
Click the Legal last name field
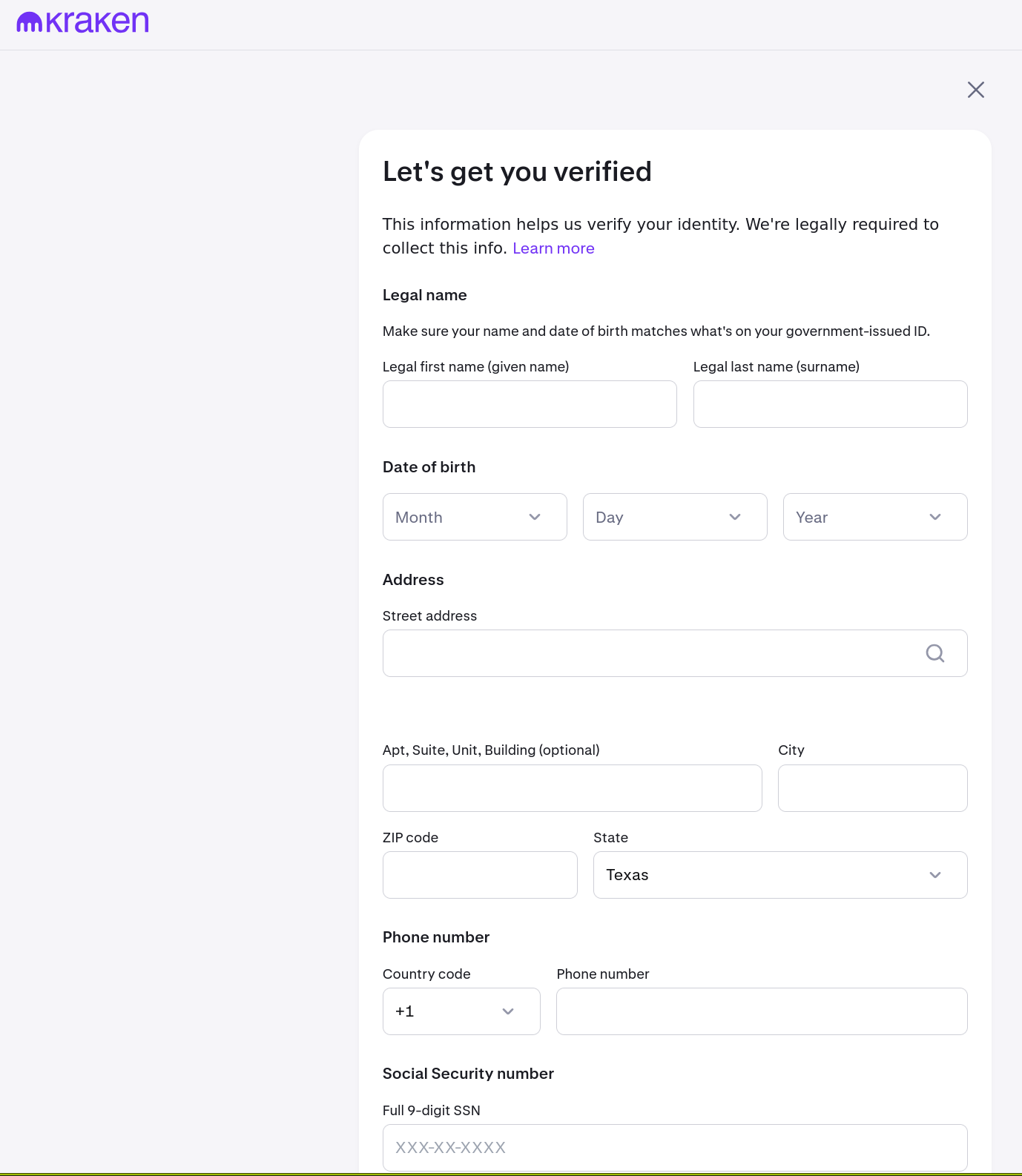click(x=830, y=404)
